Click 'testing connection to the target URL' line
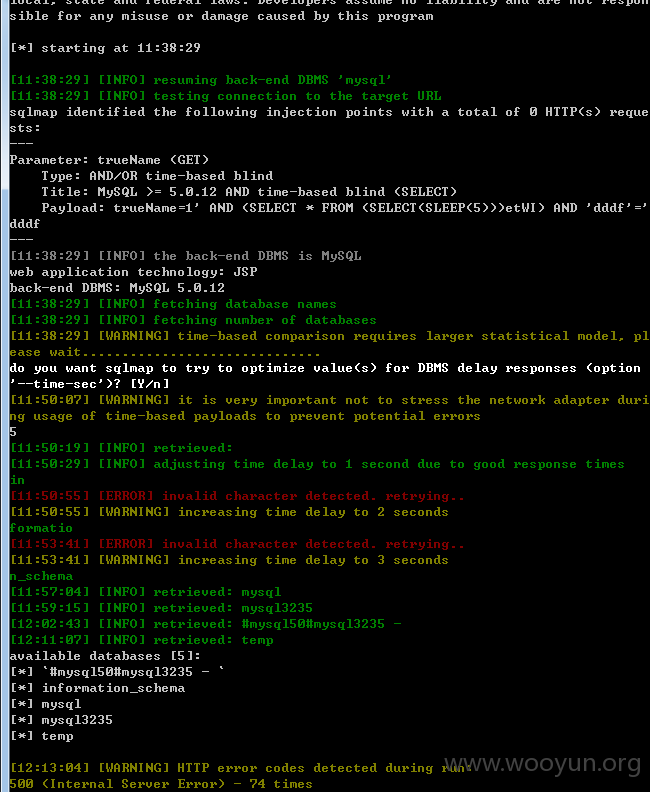This screenshot has height=792, width=650. point(225,96)
